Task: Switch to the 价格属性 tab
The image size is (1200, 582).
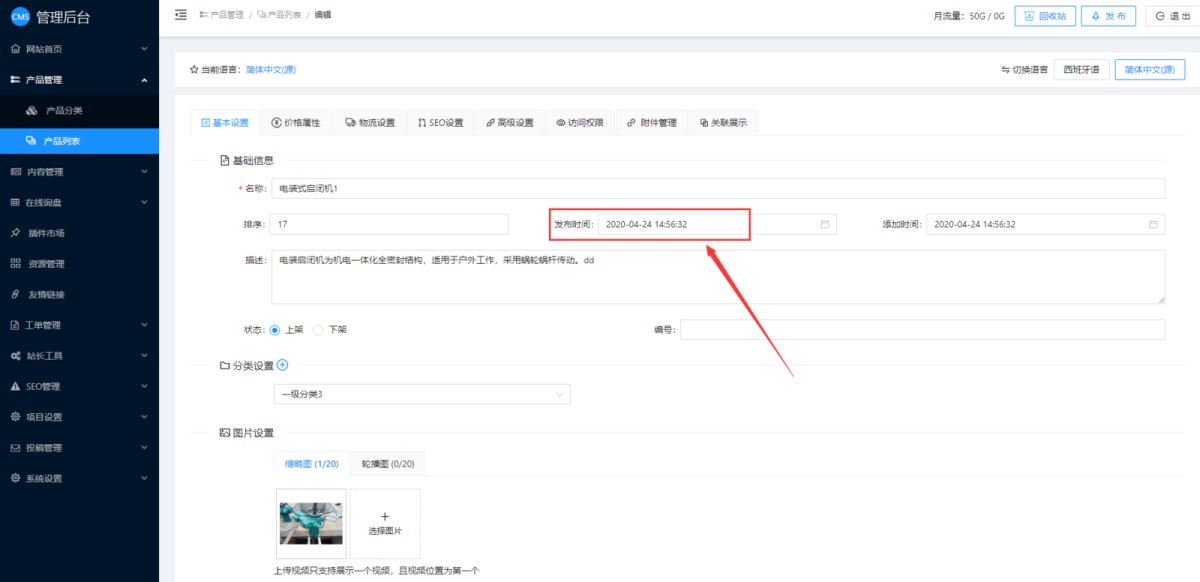Action: (x=295, y=123)
